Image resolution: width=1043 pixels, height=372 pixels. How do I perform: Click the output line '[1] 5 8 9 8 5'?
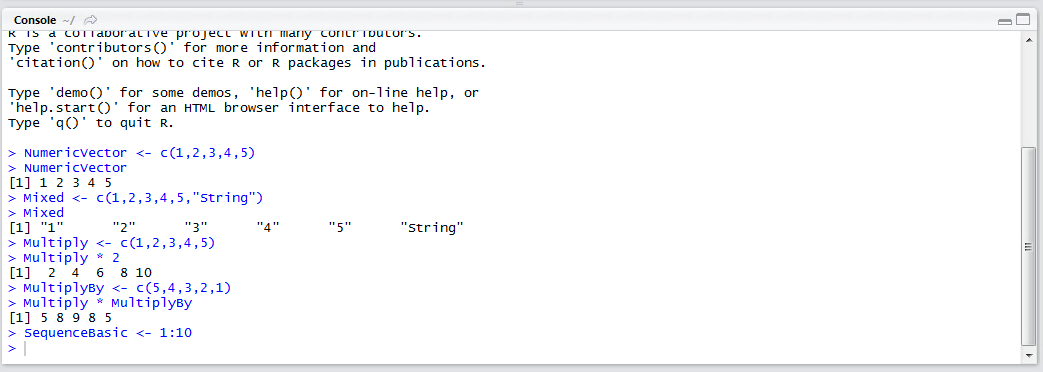[x=61, y=317]
